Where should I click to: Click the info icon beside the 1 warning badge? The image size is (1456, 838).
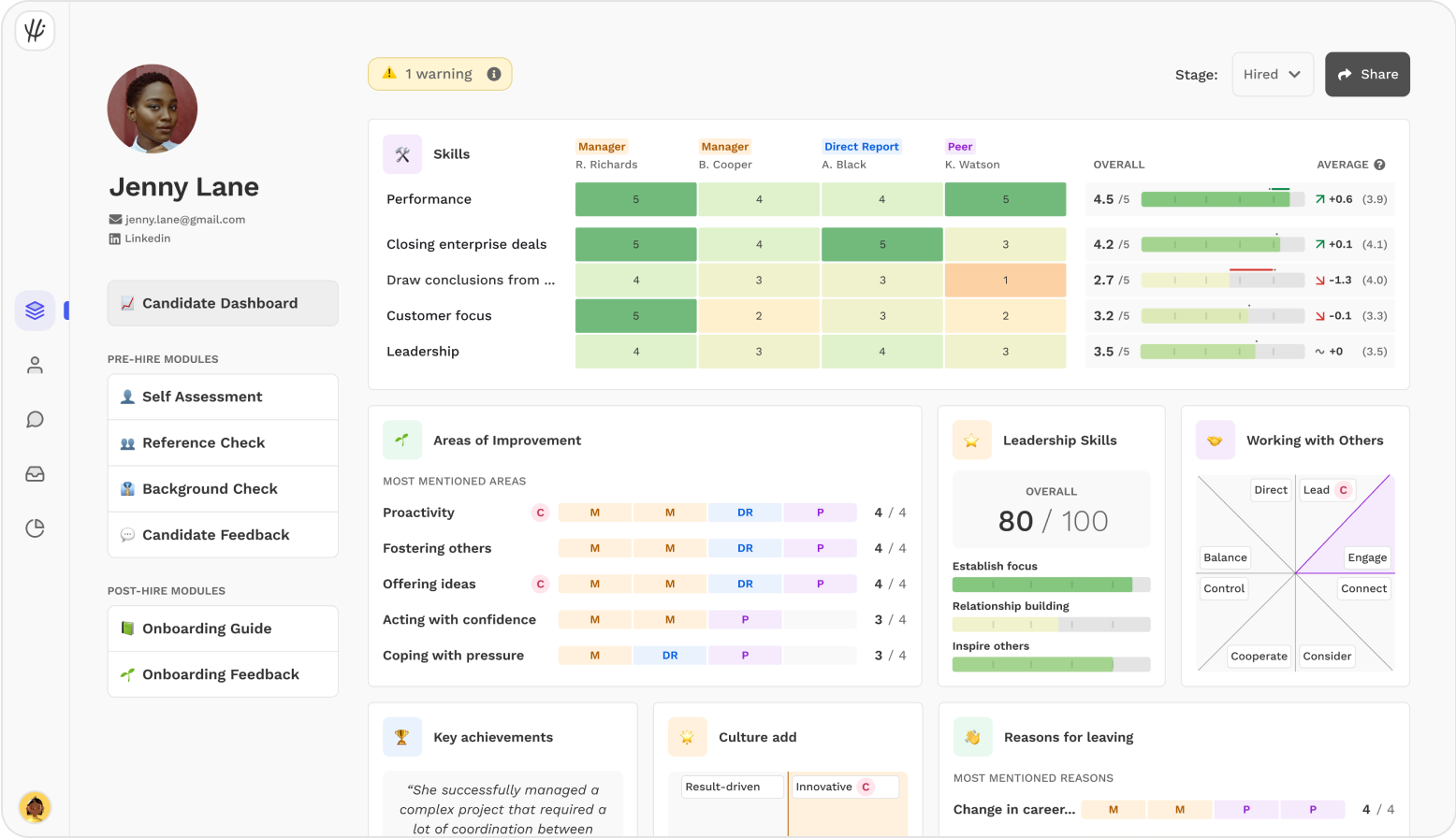coord(496,73)
